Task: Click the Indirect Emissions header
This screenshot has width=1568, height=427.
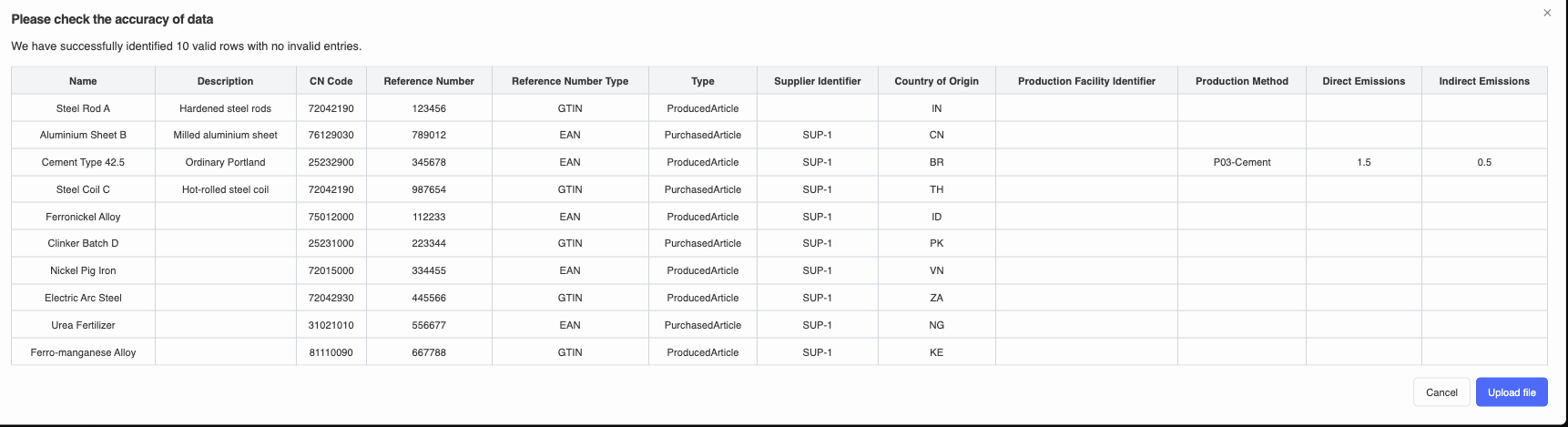Action: (x=1483, y=81)
